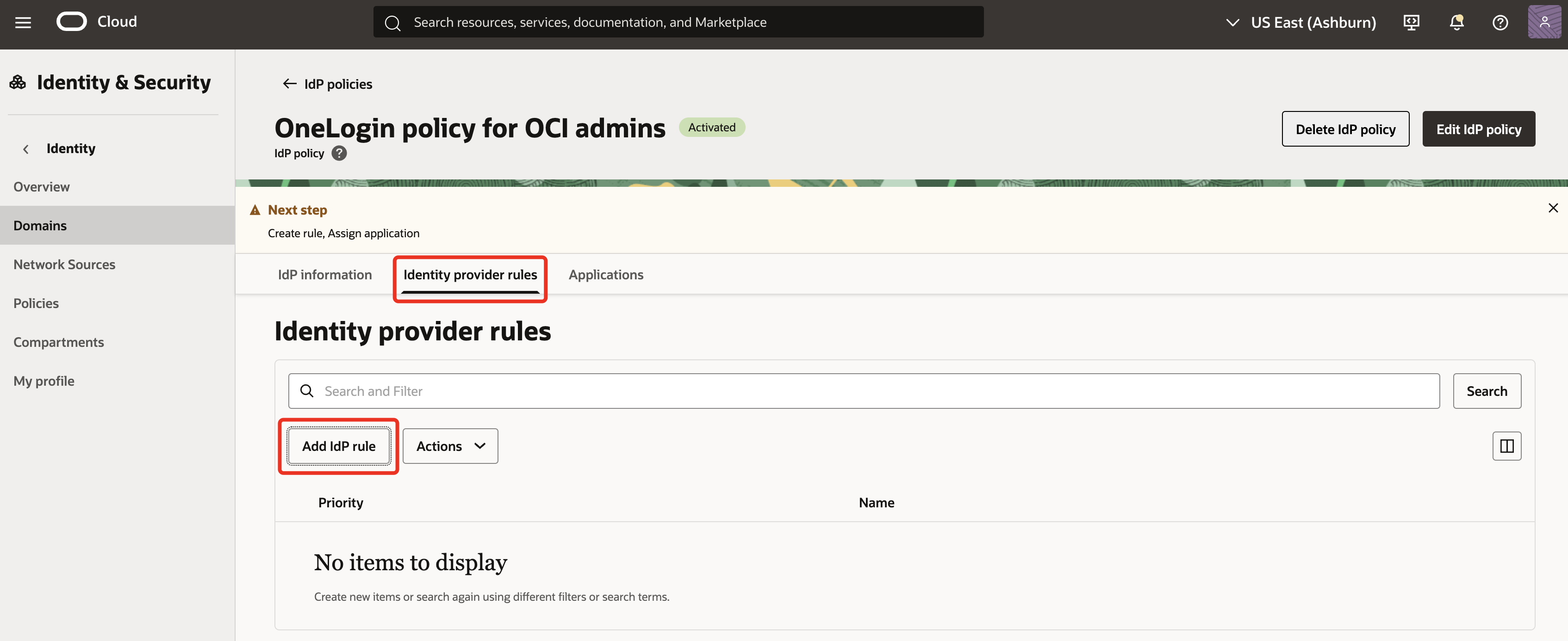Viewport: 1568px width, 641px height.
Task: Switch to the Applications tab
Action: point(606,274)
